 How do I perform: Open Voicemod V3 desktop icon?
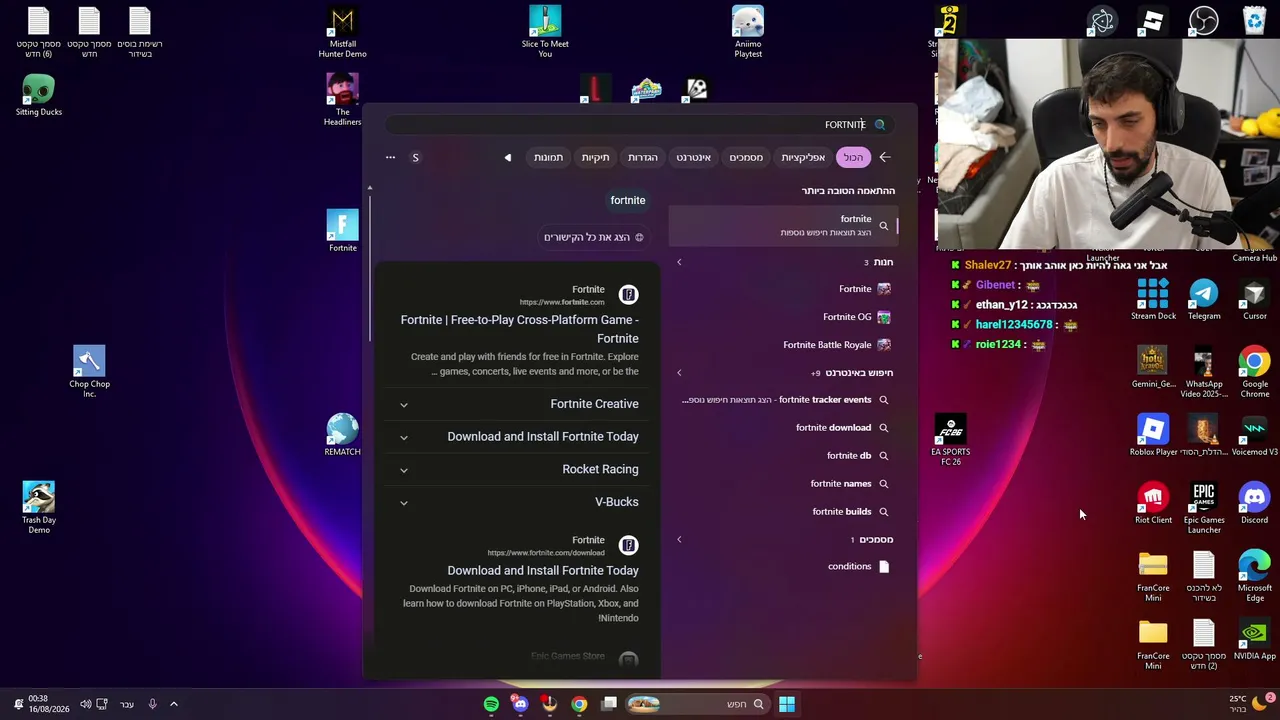coord(1254,436)
